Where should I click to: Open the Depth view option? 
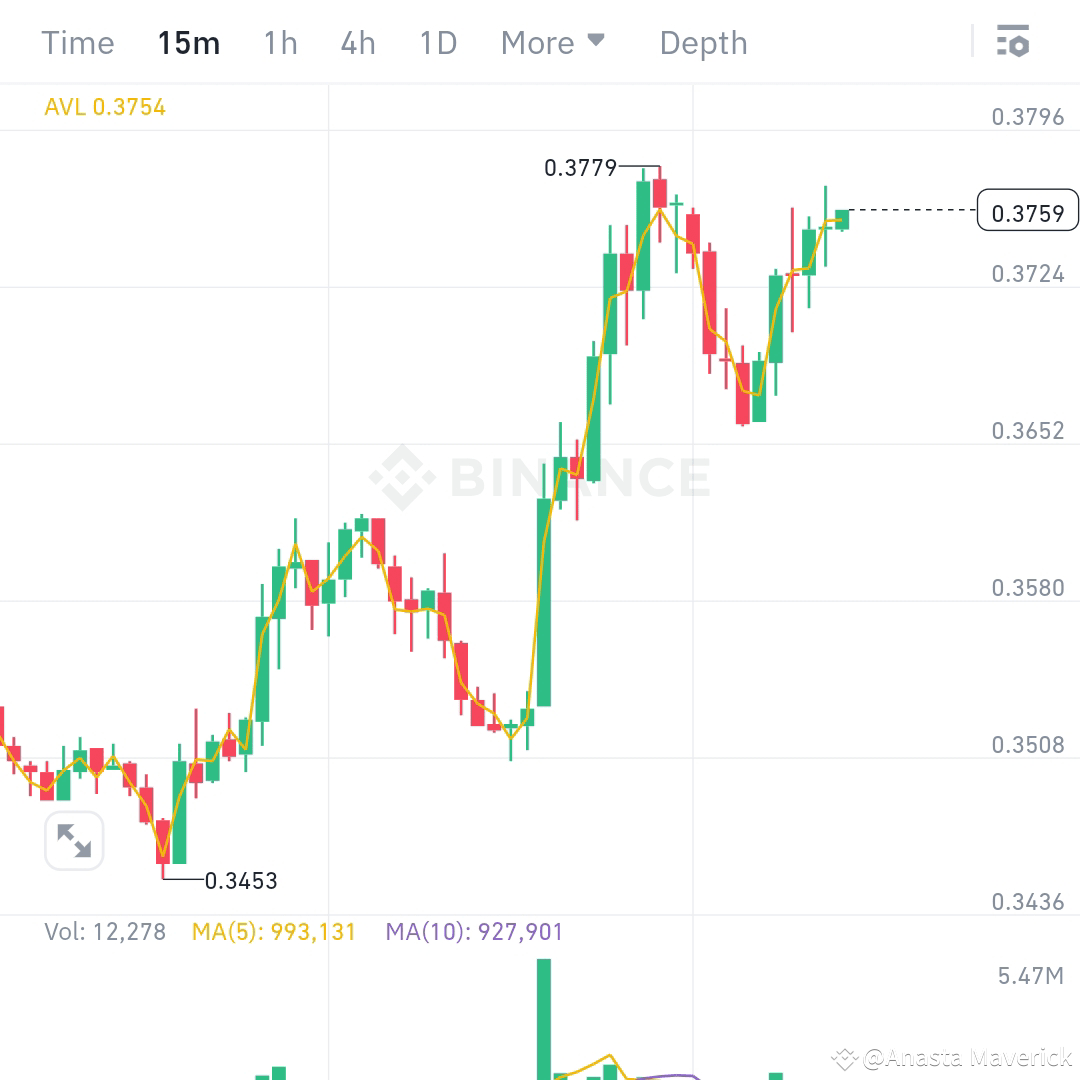coord(703,42)
